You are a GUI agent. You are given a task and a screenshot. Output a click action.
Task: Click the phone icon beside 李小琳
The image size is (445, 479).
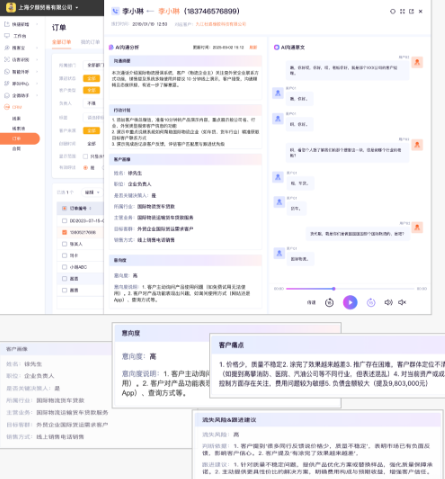115,11
